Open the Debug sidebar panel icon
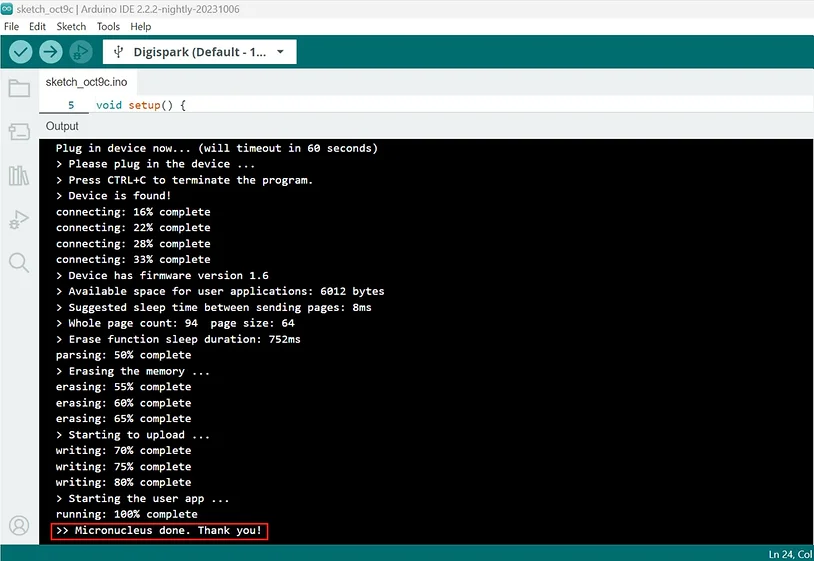814x561 pixels. tap(19, 219)
